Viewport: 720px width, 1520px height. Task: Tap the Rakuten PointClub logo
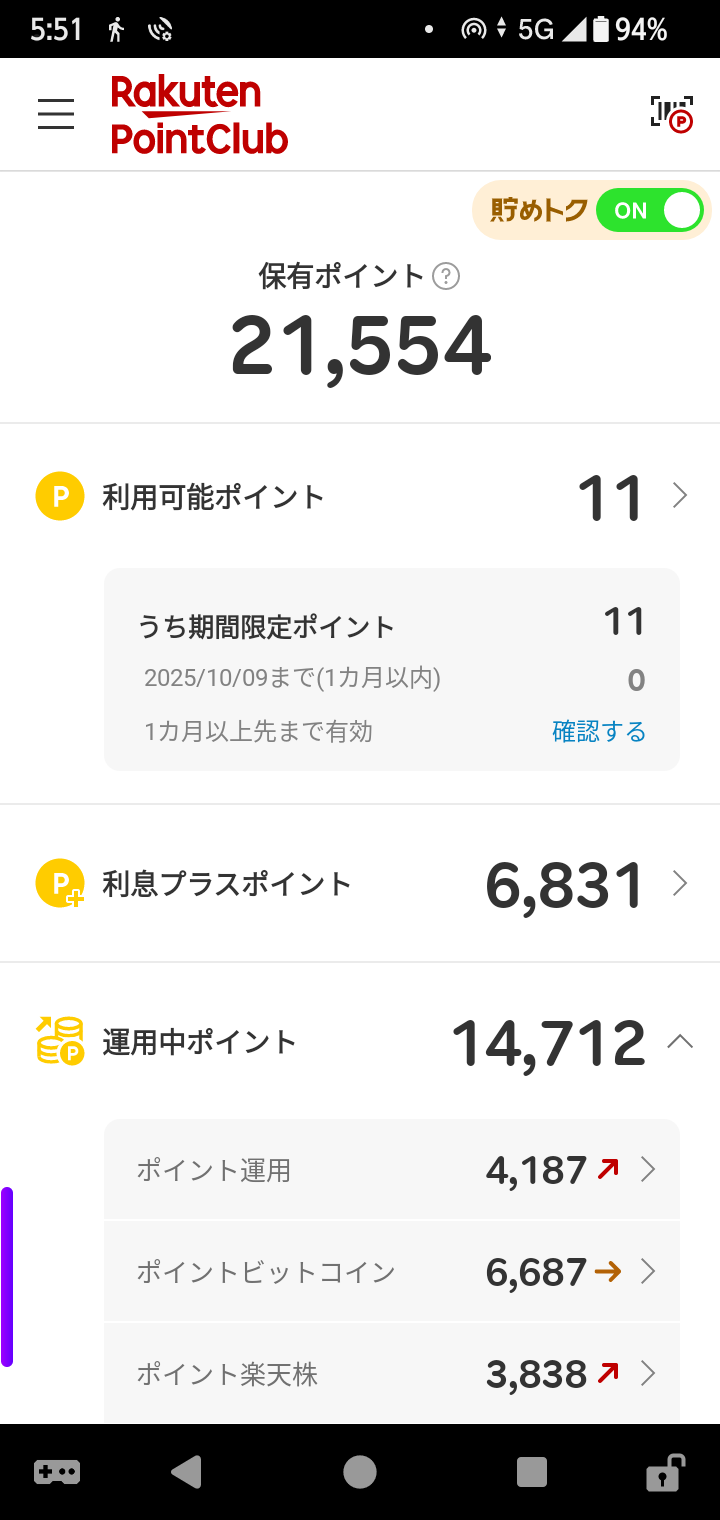click(199, 115)
